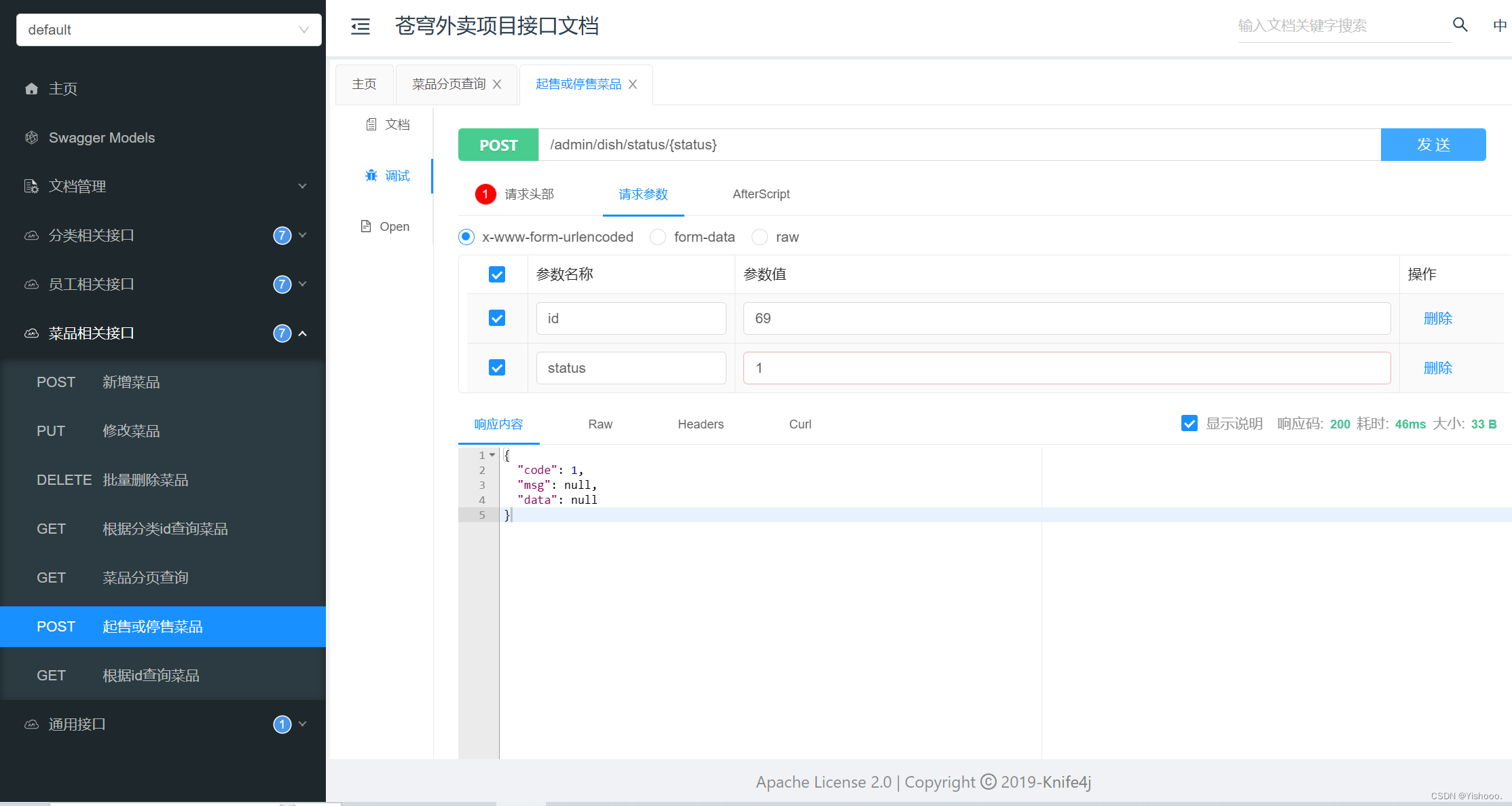Select the form-data radio button

pyautogui.click(x=658, y=237)
